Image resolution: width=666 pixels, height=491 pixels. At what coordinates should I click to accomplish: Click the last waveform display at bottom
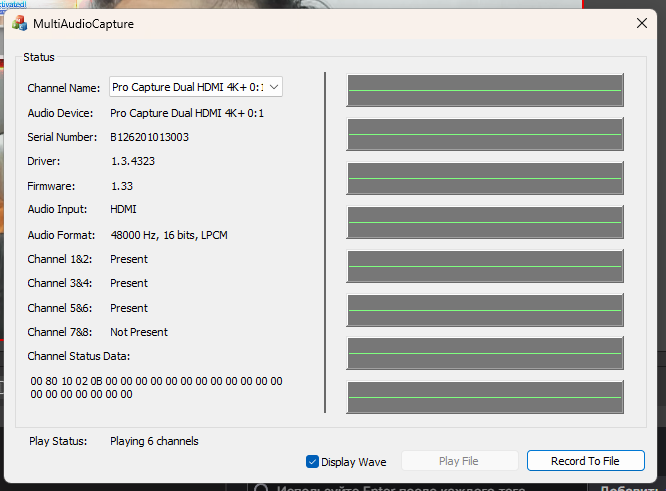tap(485, 397)
